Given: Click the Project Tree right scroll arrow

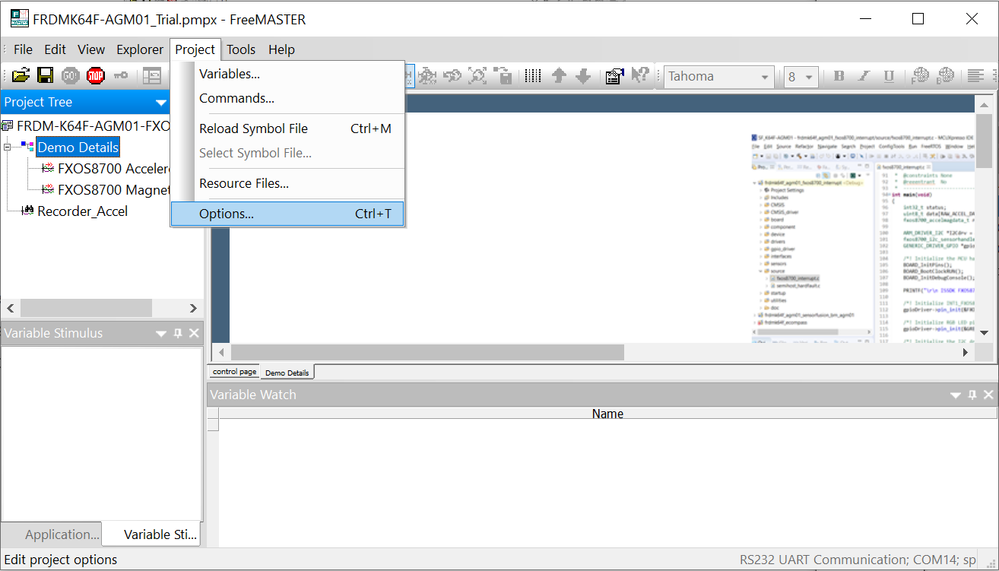Looking at the screenshot, I should (194, 308).
